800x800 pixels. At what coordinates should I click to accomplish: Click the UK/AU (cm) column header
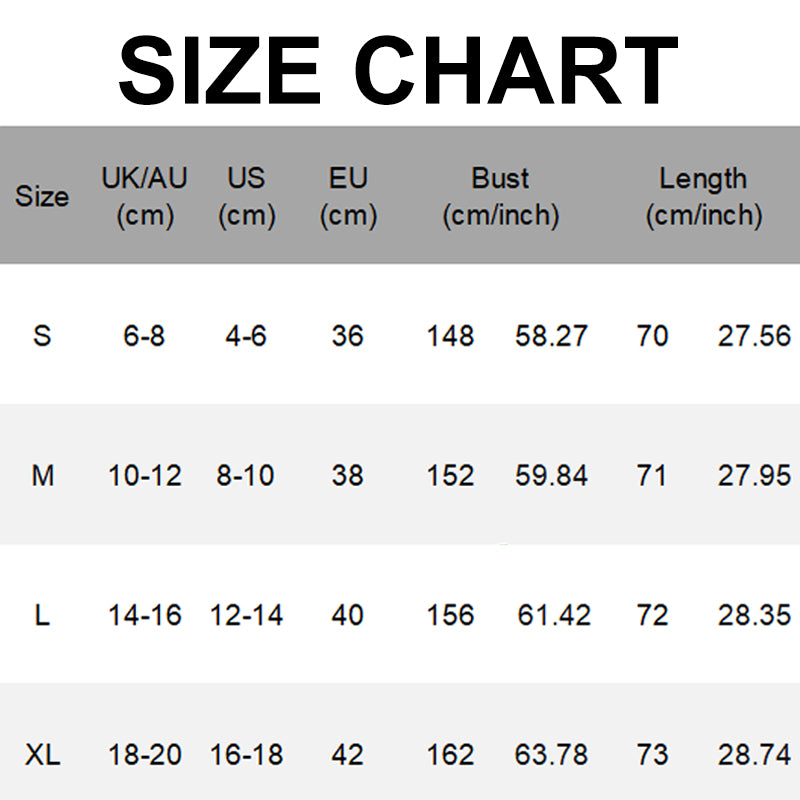[145, 196]
